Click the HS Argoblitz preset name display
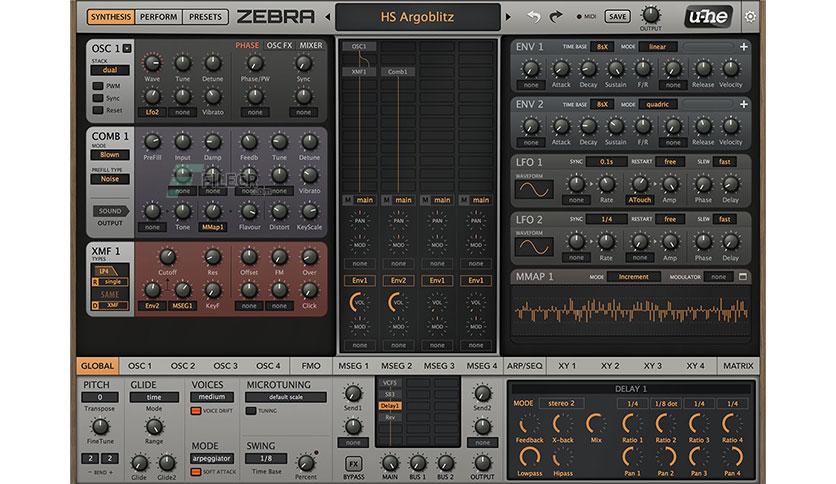This screenshot has height=484, width=836. (x=417, y=17)
